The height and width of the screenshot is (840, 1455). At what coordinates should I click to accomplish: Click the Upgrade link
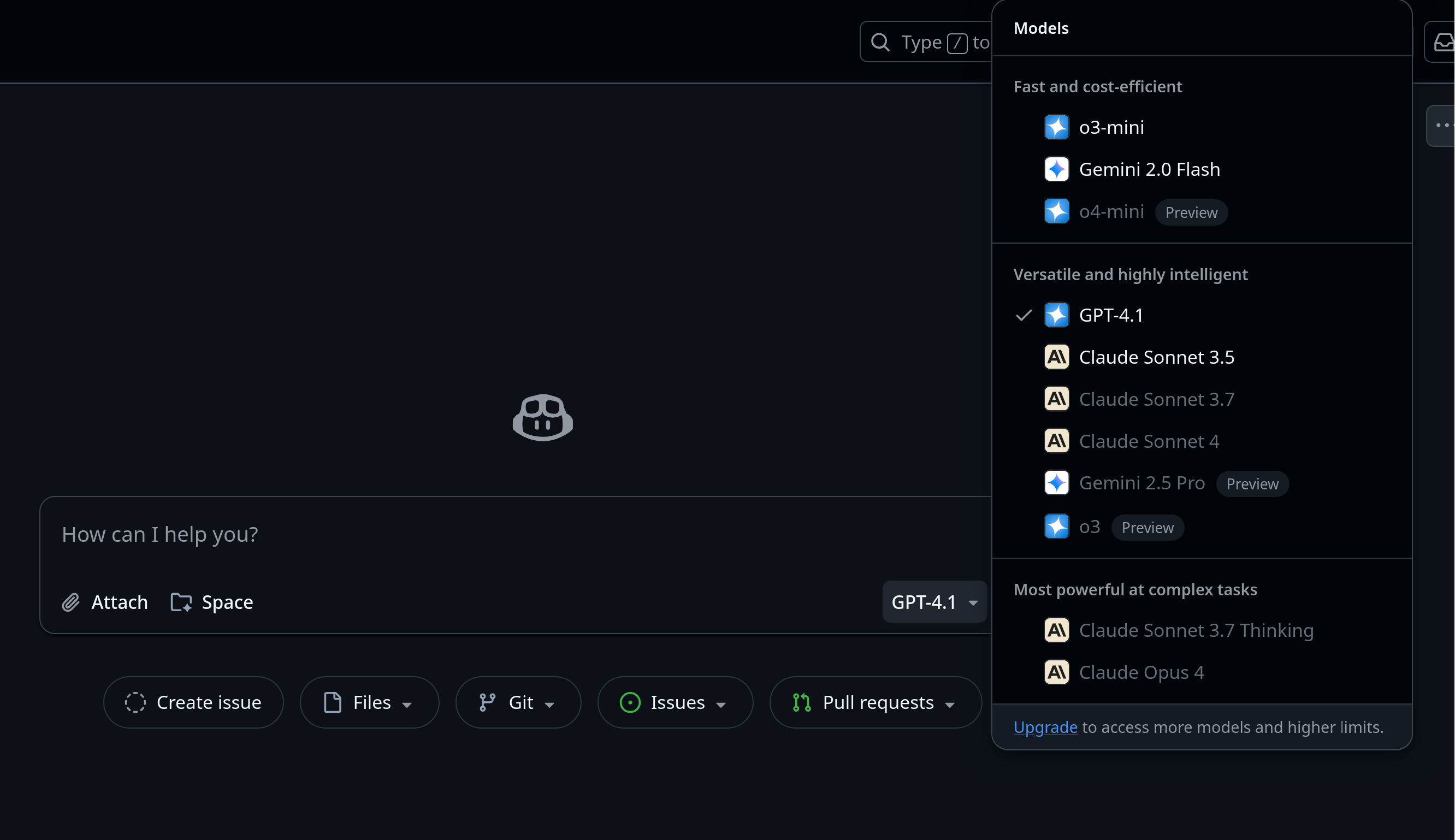(1045, 727)
